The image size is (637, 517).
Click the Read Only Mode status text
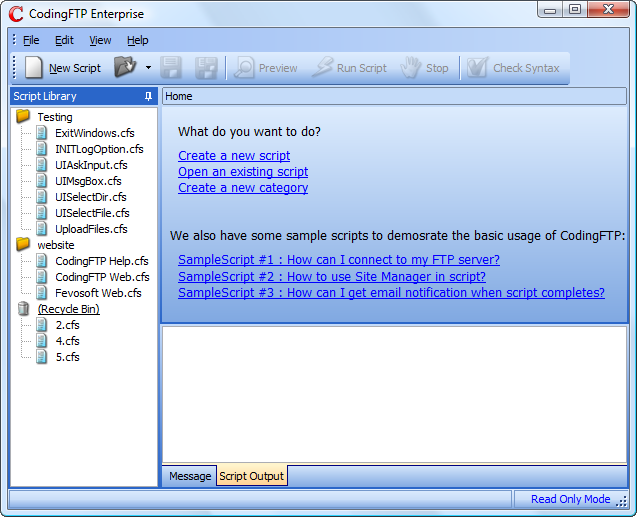(570, 499)
